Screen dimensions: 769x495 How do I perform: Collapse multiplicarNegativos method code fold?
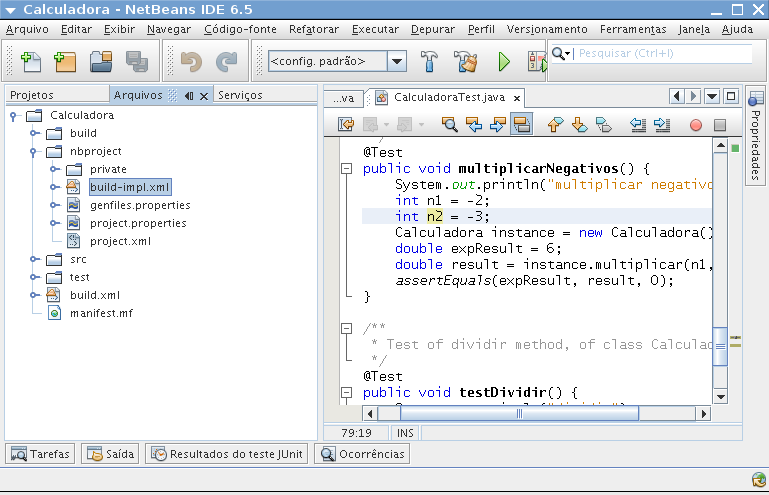pos(346,169)
